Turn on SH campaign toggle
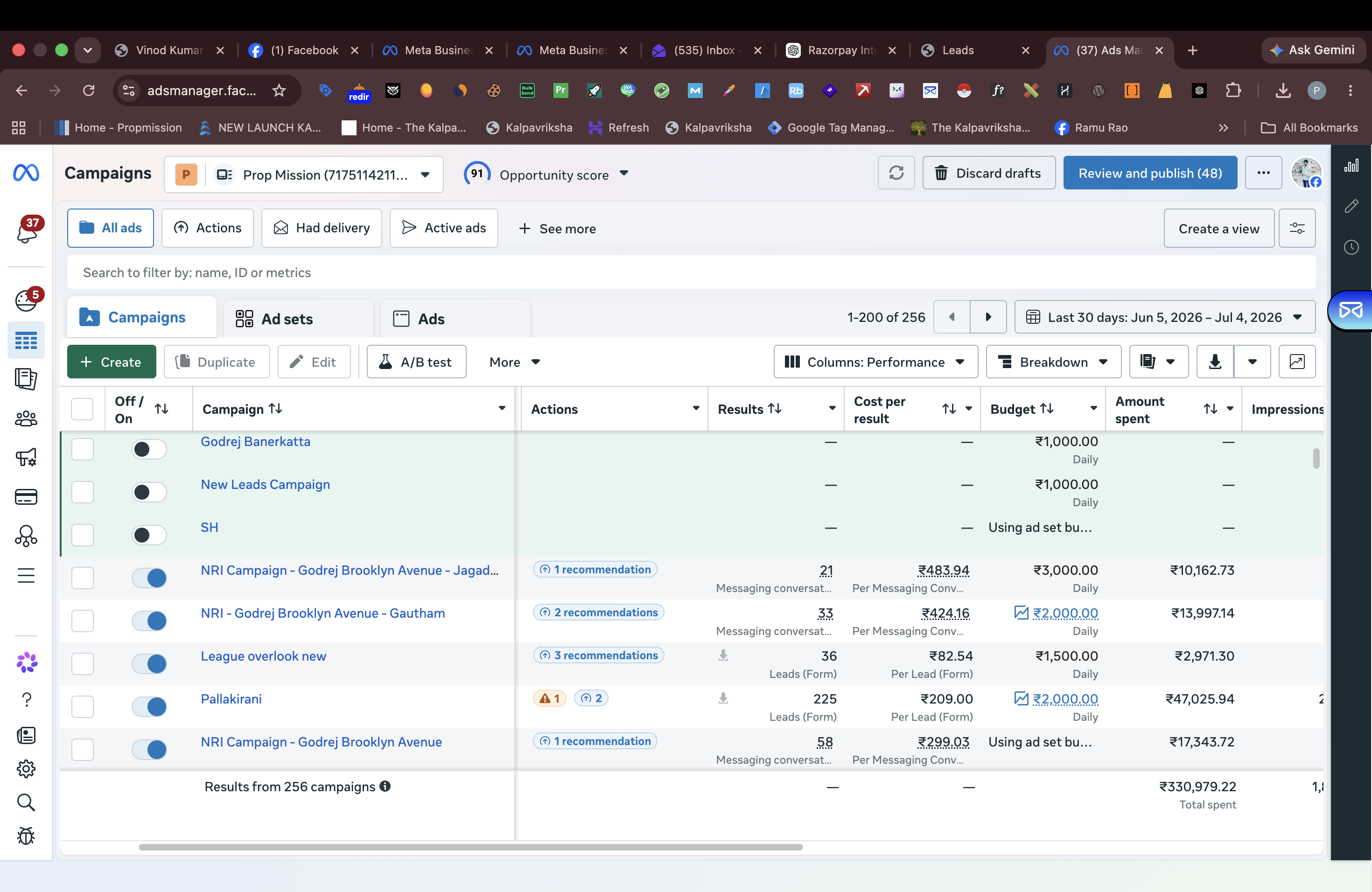Image resolution: width=1372 pixels, height=892 pixels. click(x=149, y=535)
